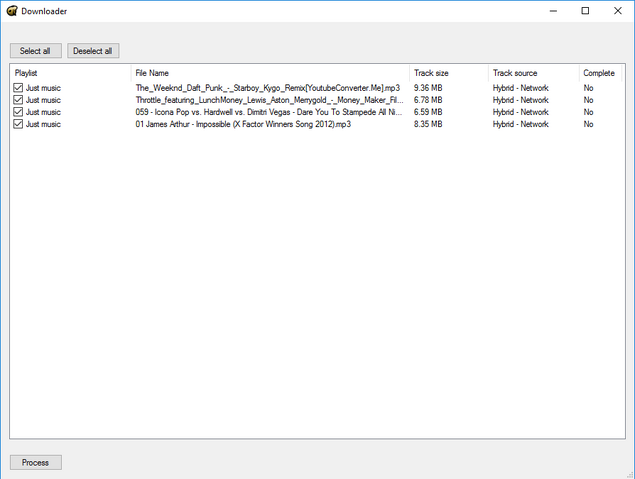Sort by the Complete column header
Image resolution: width=635 pixels, height=479 pixels.
(601, 73)
